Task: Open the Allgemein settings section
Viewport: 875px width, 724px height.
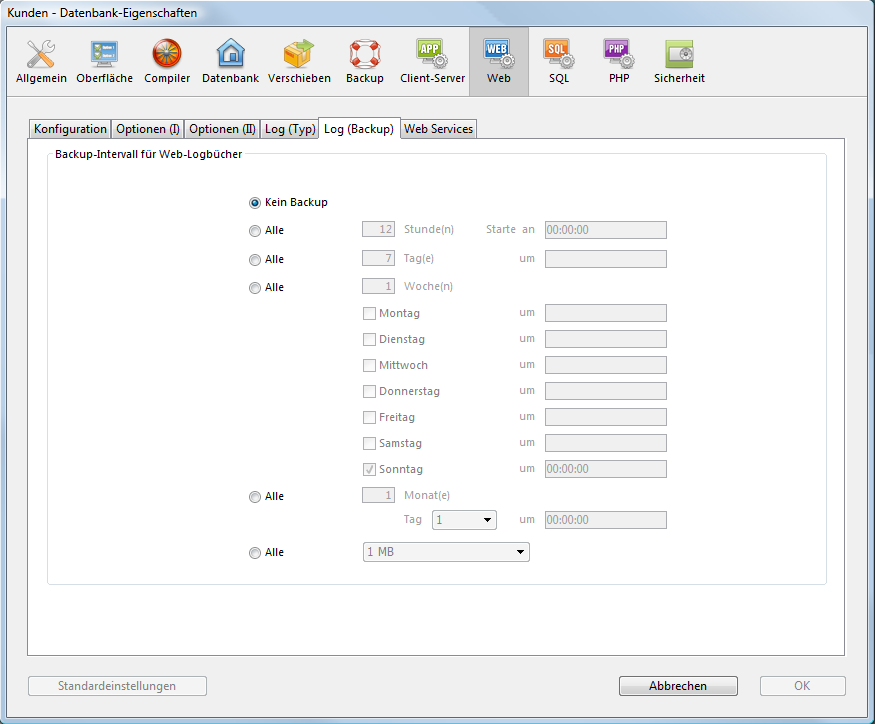Action: [41, 61]
